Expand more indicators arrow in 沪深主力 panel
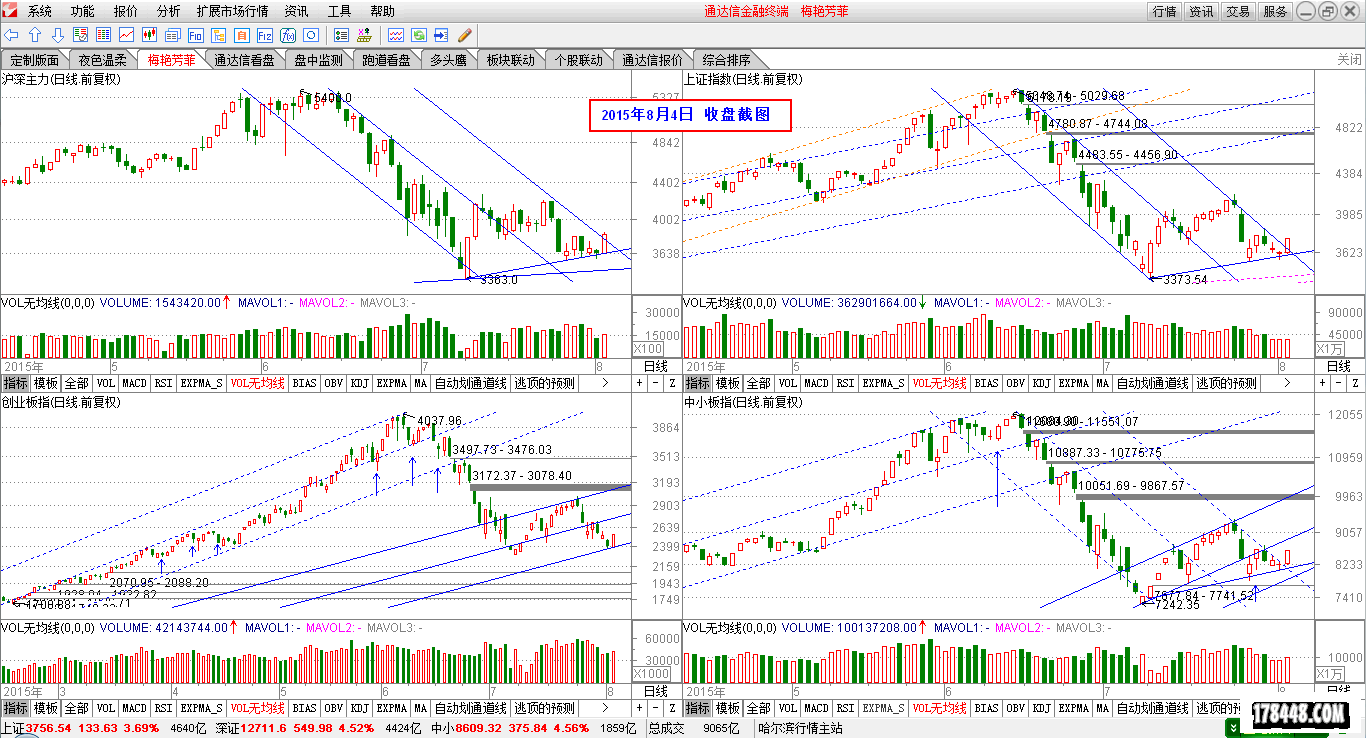Image resolution: width=1366 pixels, height=738 pixels. coord(604,383)
